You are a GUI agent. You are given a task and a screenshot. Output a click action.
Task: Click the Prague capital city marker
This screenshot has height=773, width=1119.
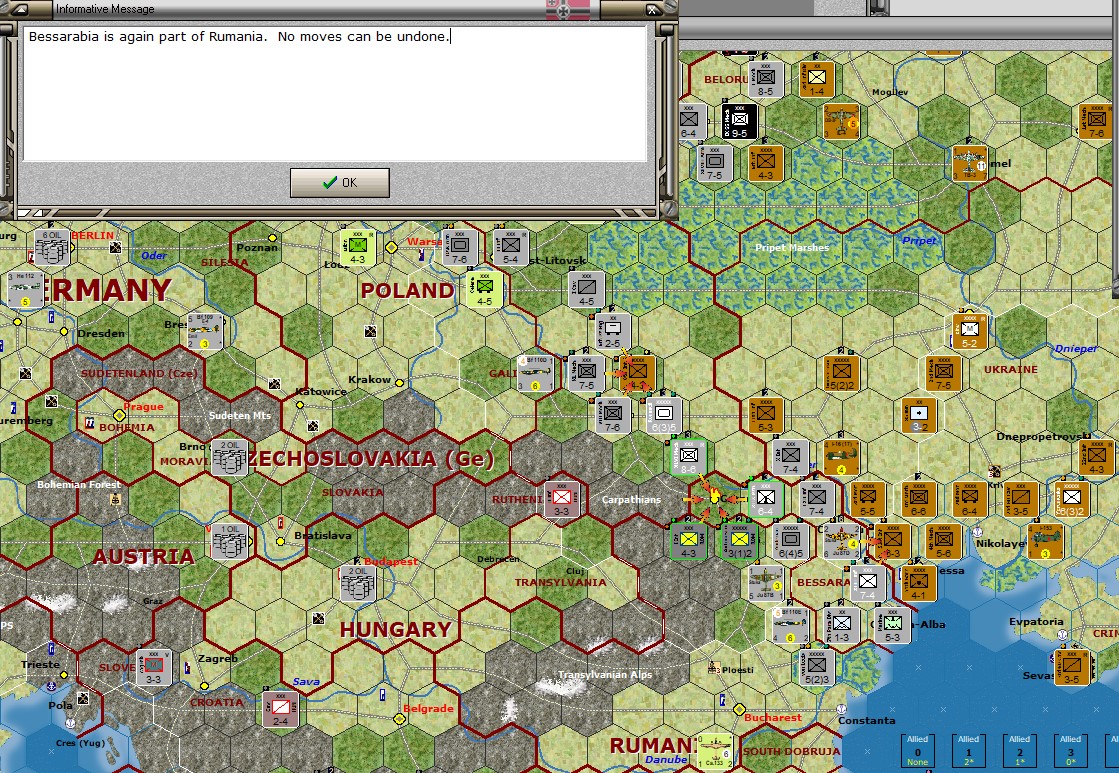(119, 415)
